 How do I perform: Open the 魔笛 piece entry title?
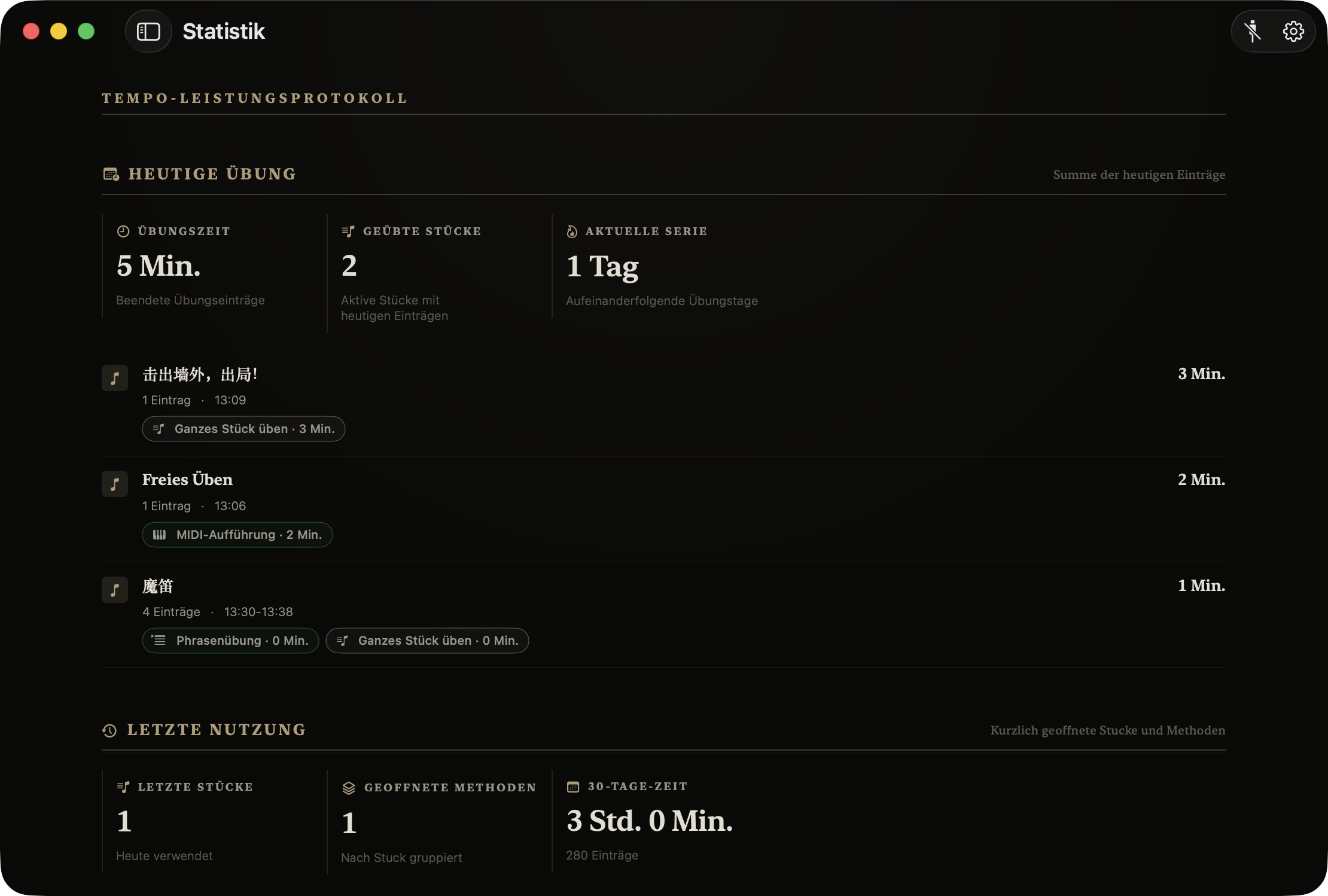coord(158,586)
